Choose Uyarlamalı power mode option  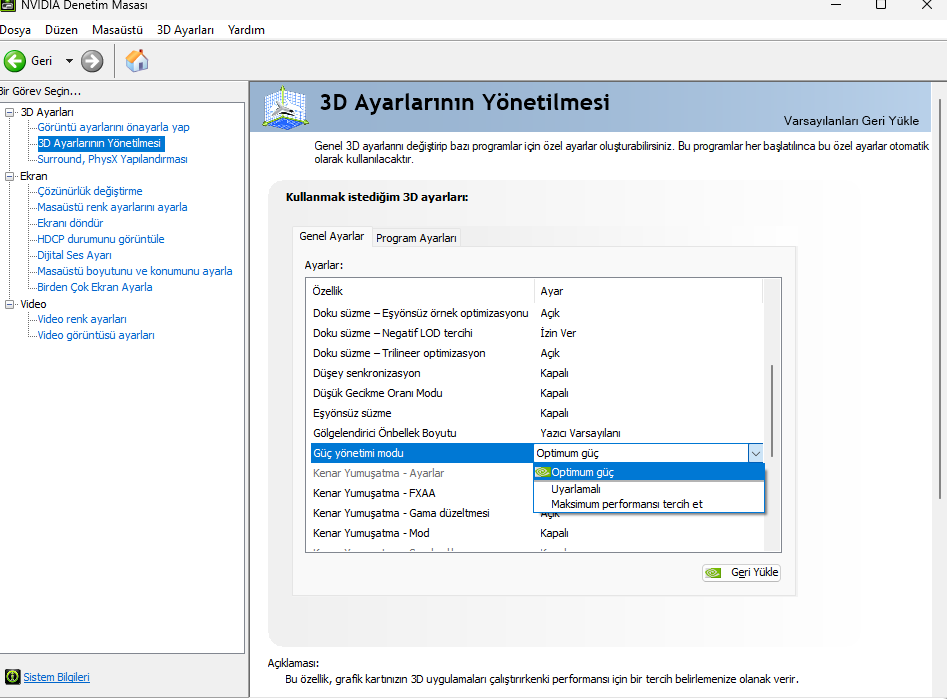[x=649, y=489]
